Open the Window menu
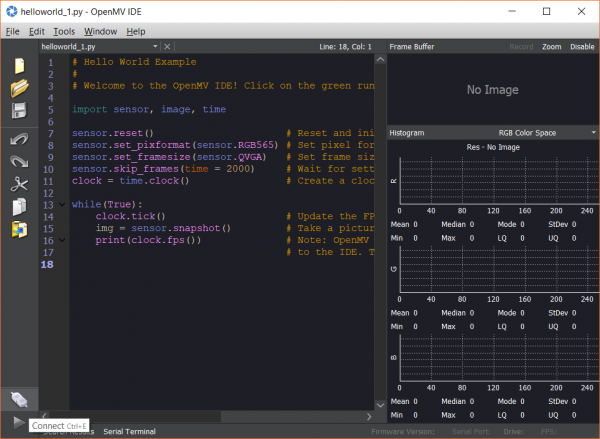Viewport: 600px width, 439px height. [101, 31]
